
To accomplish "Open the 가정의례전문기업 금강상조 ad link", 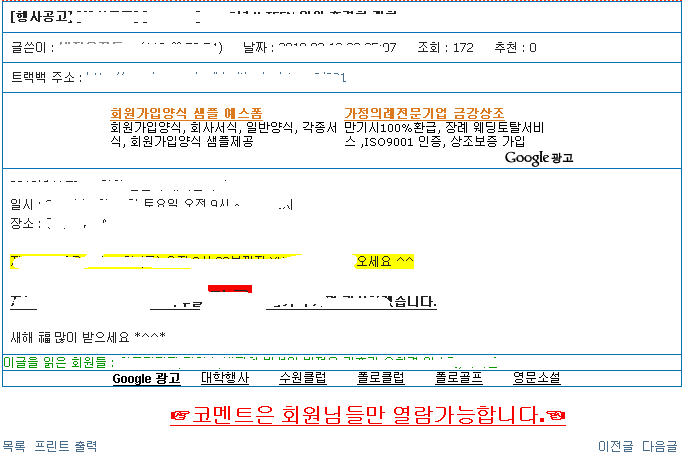I will pyautogui.click(x=424, y=113).
